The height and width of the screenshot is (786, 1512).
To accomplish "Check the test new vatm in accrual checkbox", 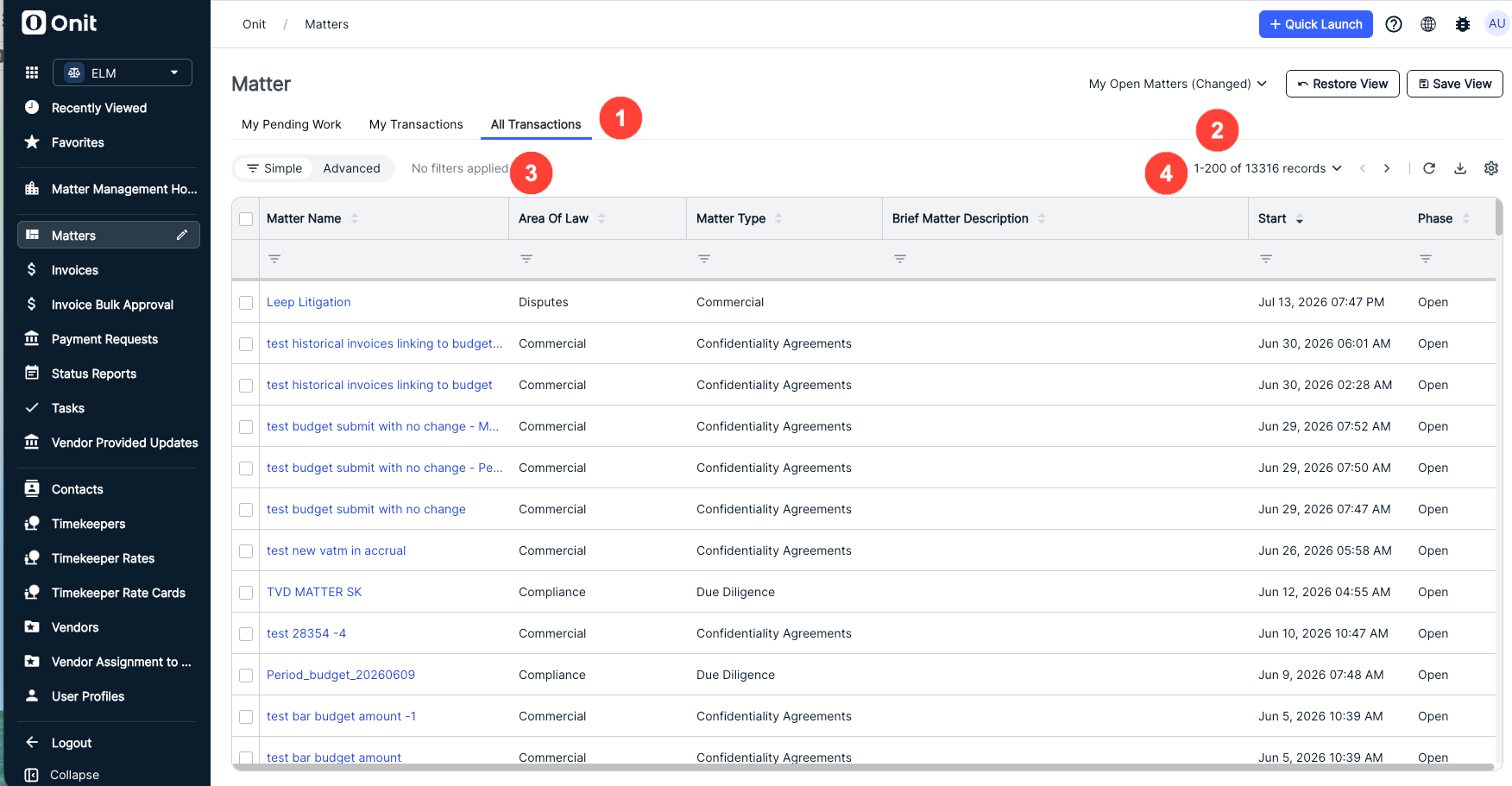I will [246, 551].
